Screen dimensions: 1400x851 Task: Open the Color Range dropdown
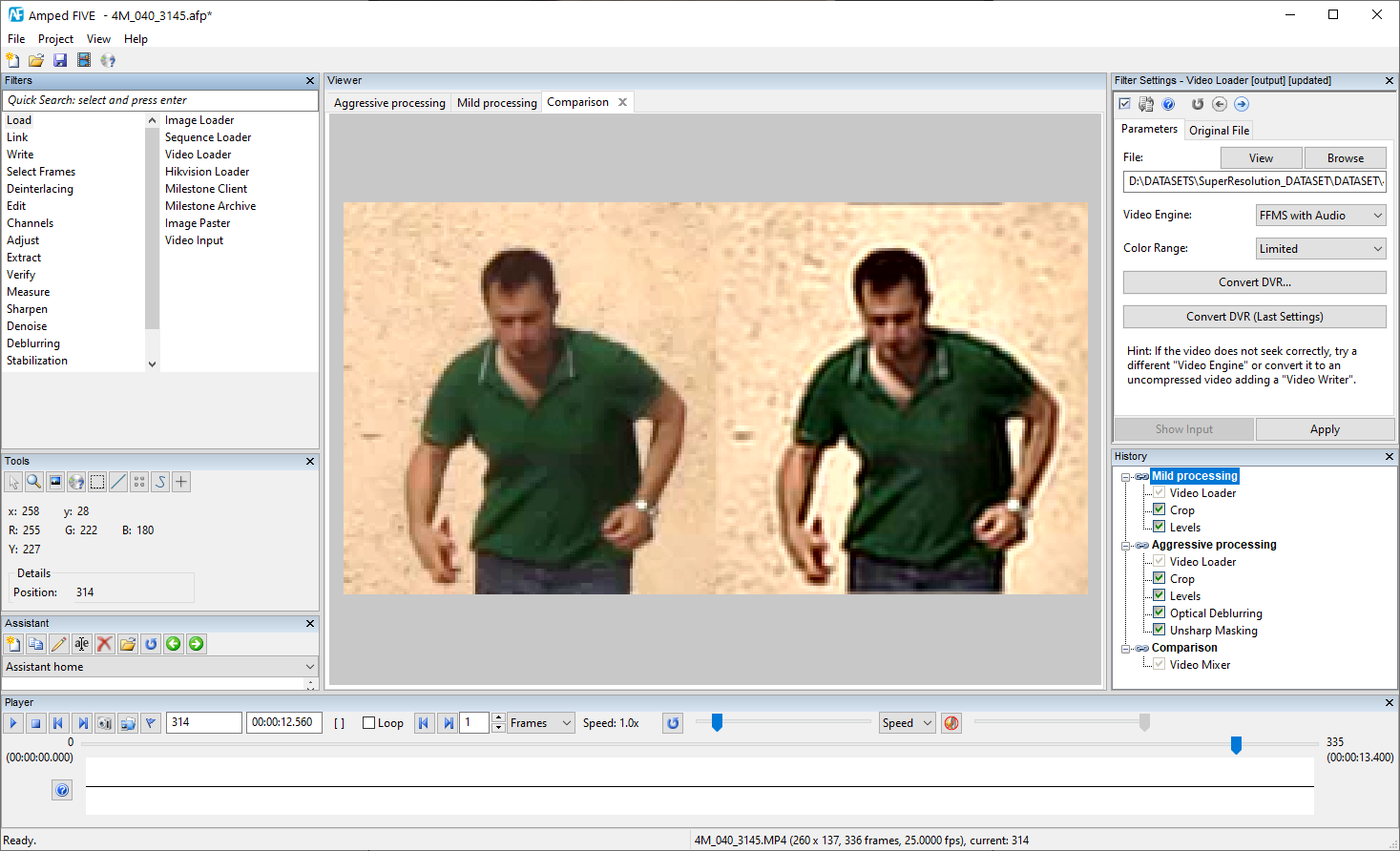pos(1321,249)
